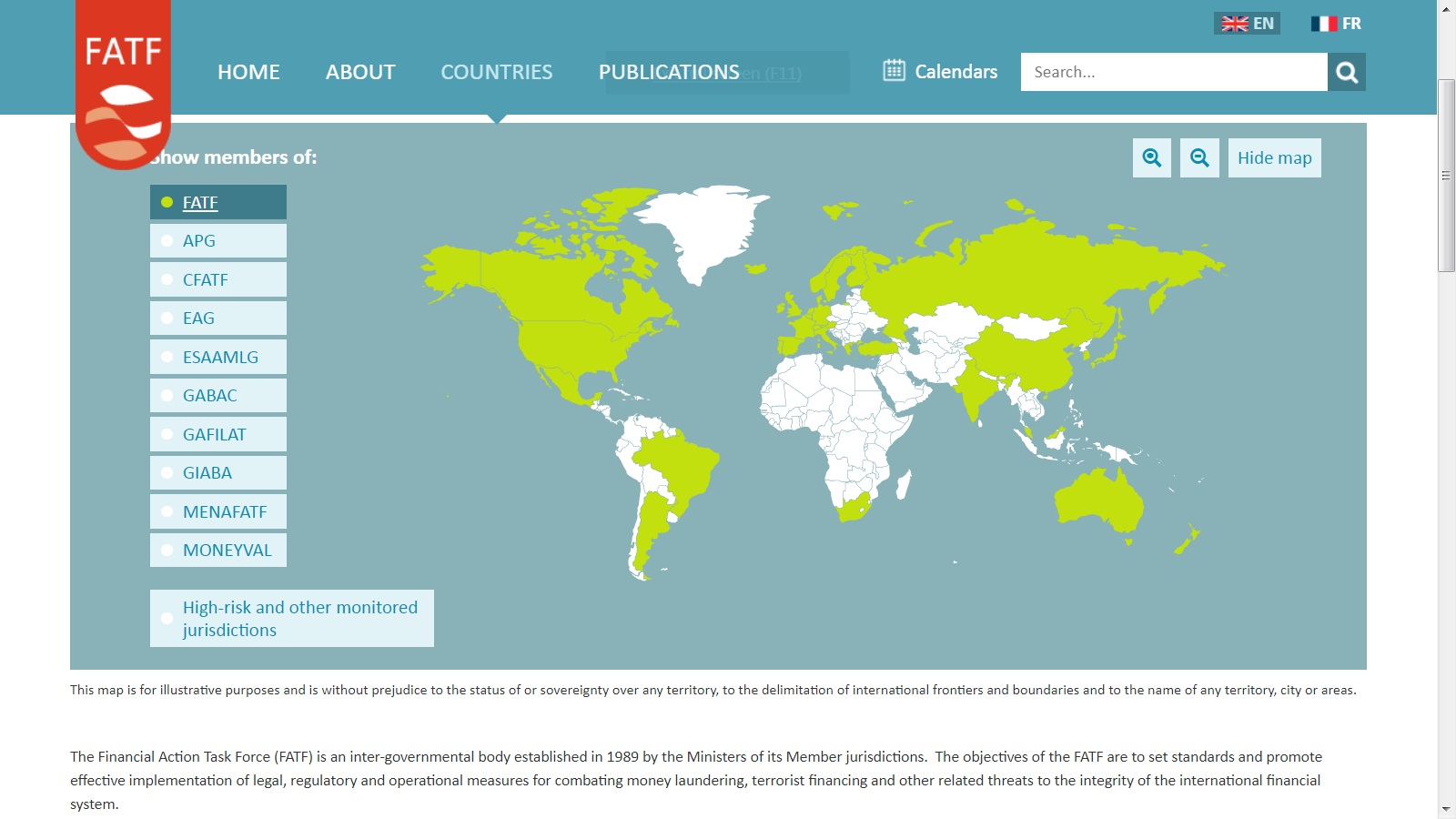
Task: Switch language to French (FR flag)
Action: coord(1336,24)
